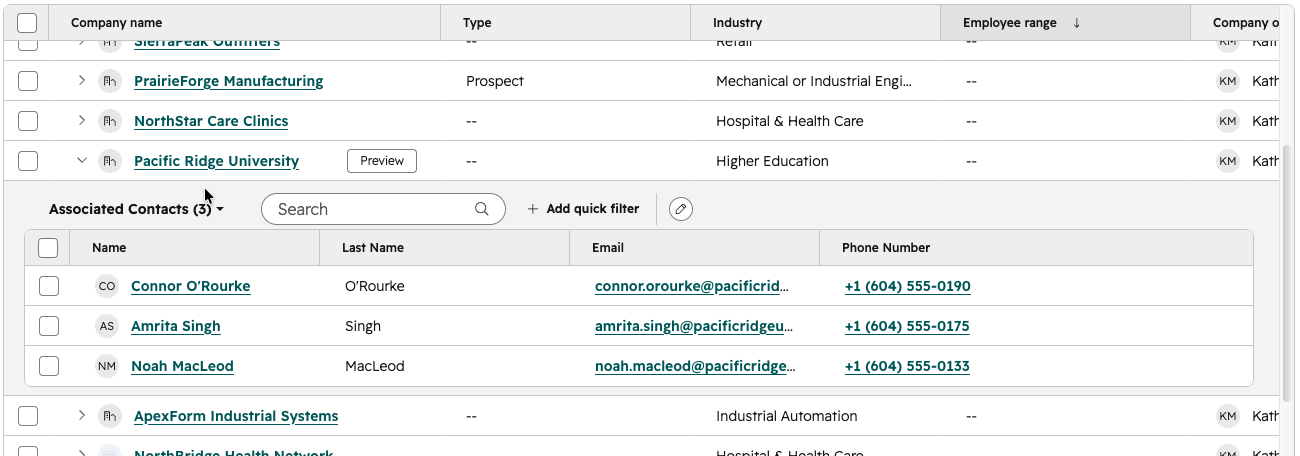Open Amrita Singh contact record
This screenshot has height=456, width=1300.
[x=175, y=326]
